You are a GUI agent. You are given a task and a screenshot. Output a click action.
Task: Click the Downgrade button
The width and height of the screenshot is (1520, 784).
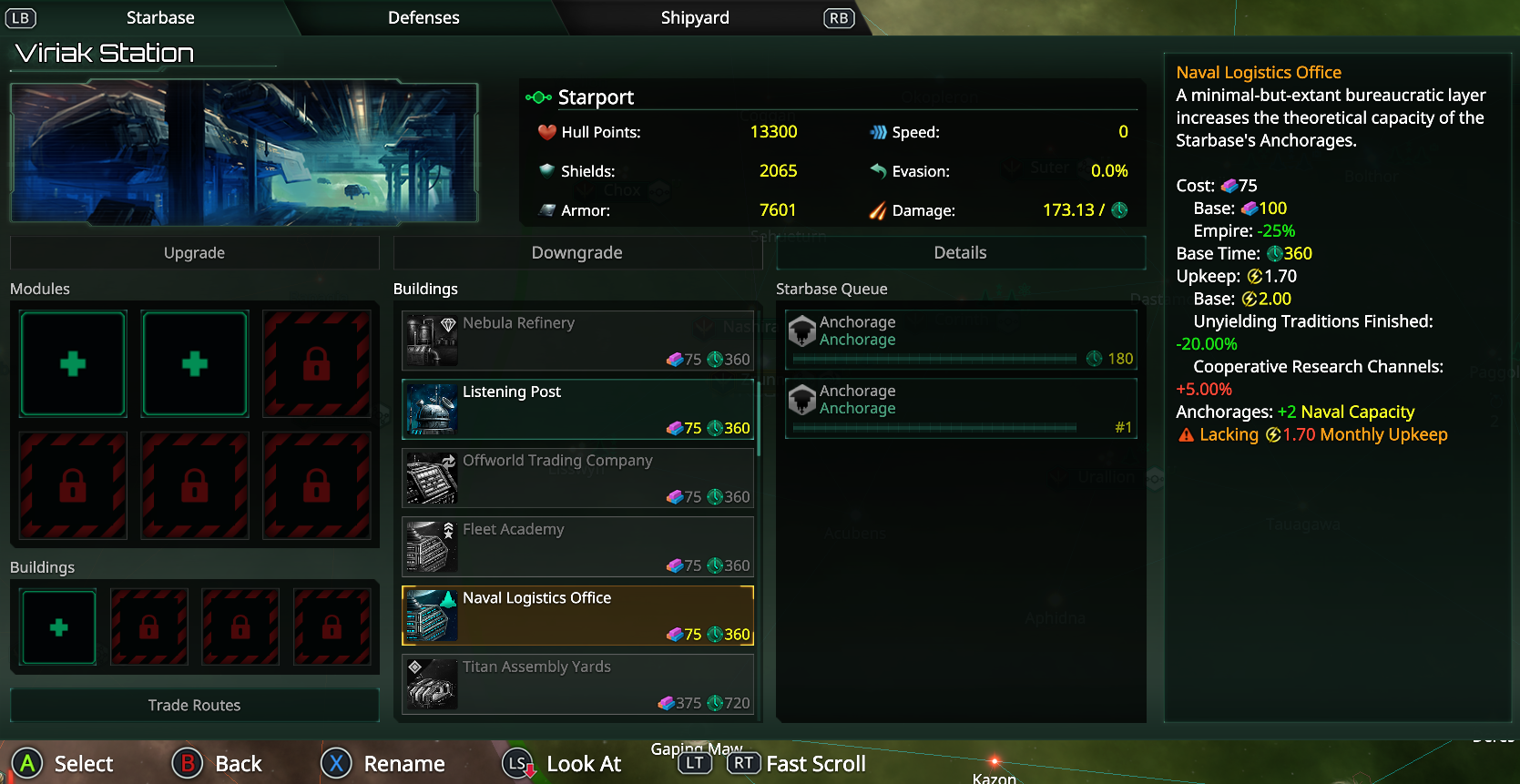(x=577, y=253)
